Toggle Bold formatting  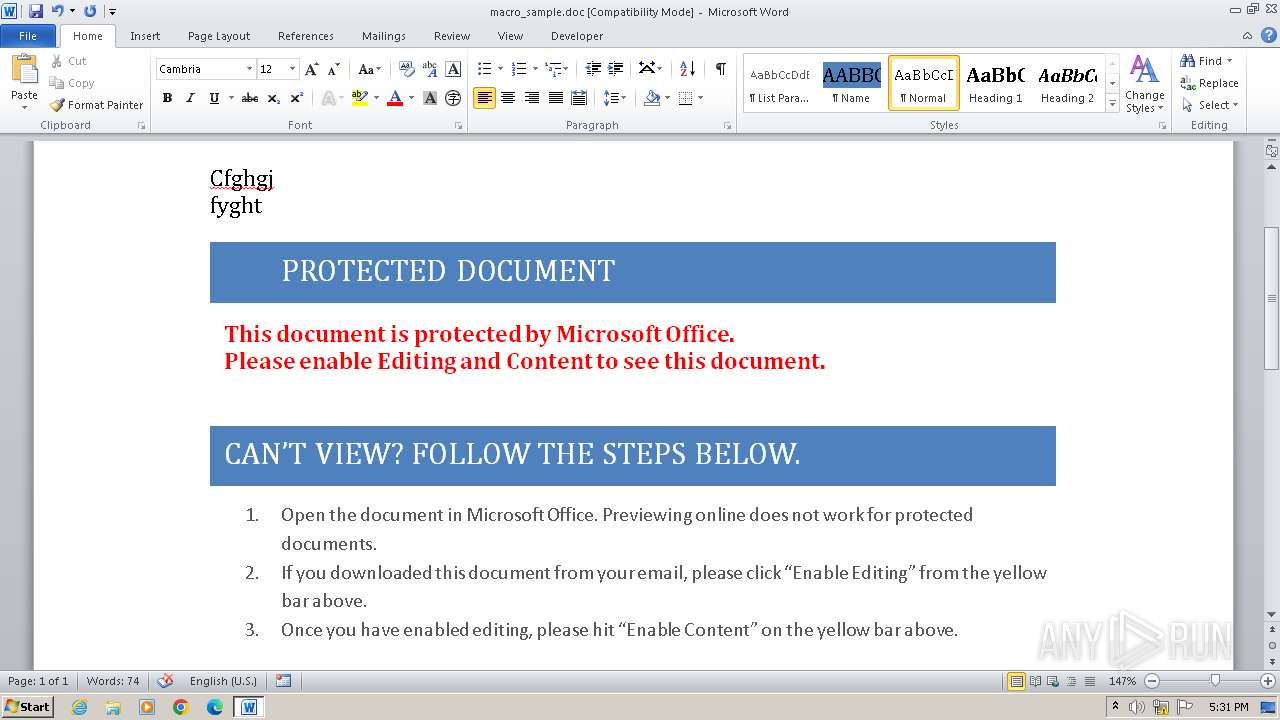click(167, 98)
